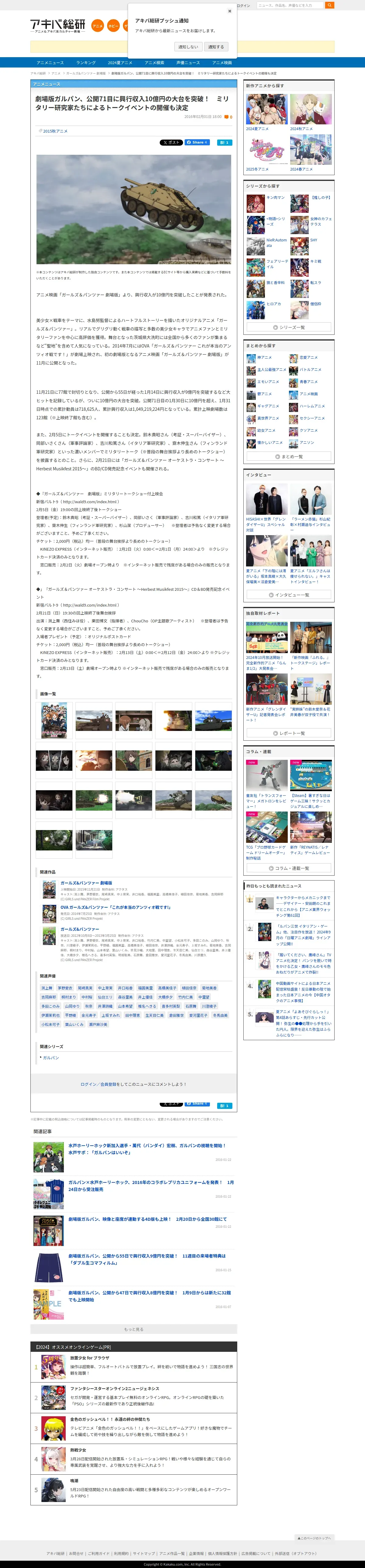The image size is (365, 1568).
Task: Select アニメ検索 in navigation bar
Action: (x=154, y=63)
